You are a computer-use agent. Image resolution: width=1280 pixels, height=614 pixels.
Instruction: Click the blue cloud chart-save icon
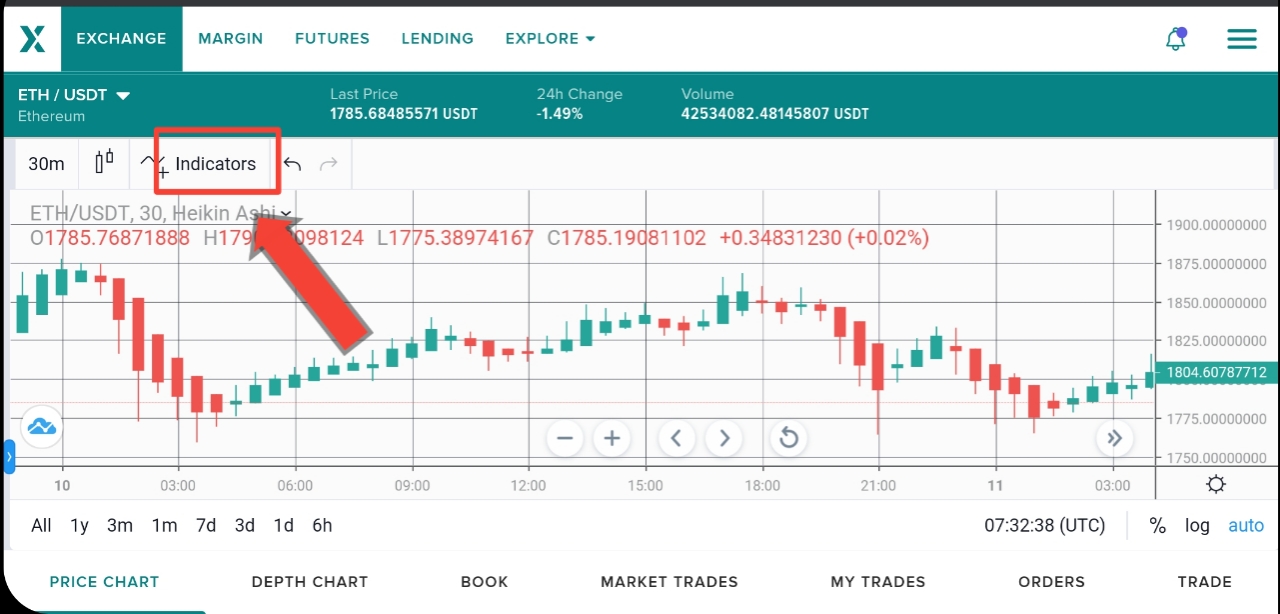(41, 427)
